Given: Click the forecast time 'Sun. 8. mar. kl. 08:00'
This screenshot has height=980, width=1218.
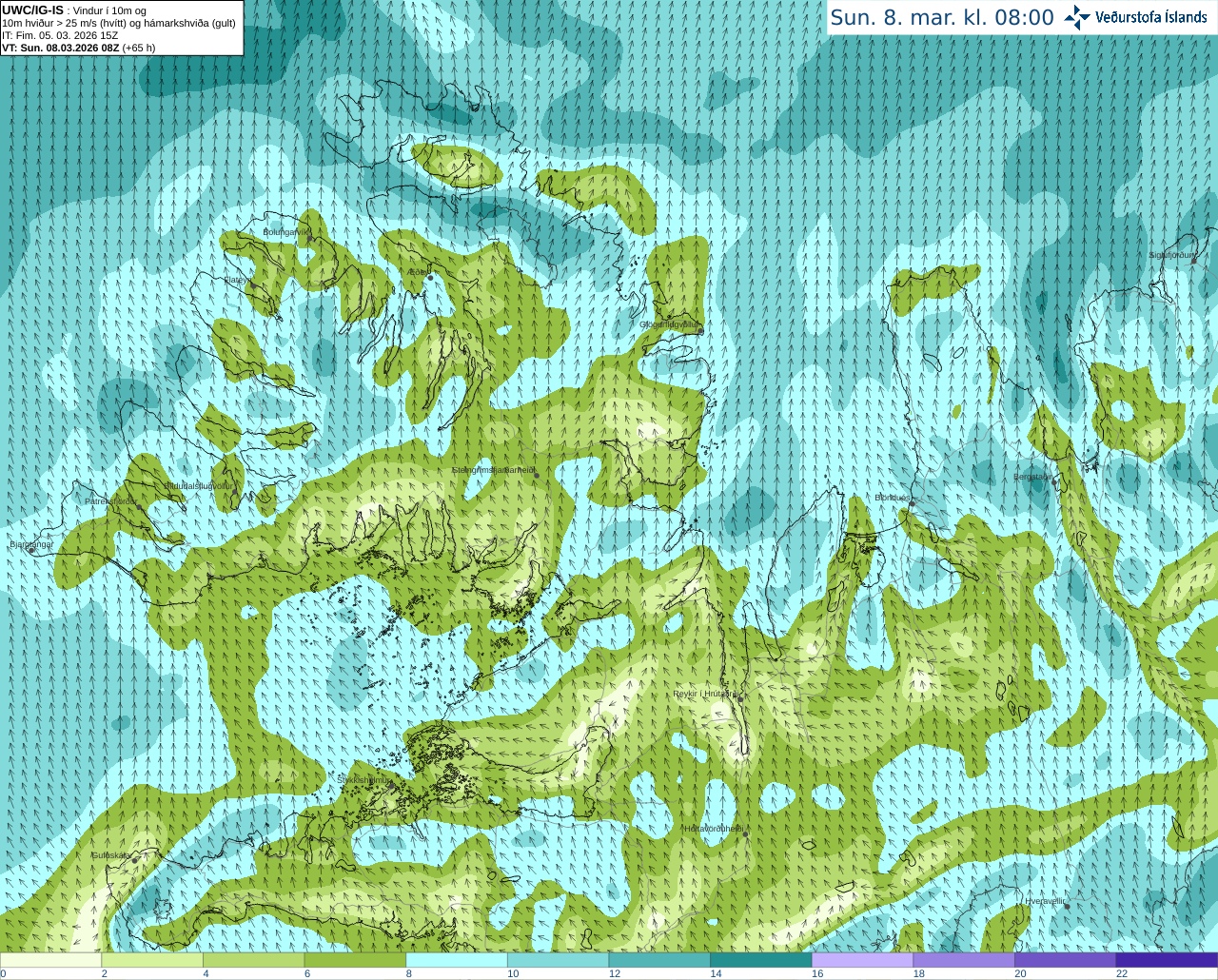Looking at the screenshot, I should point(942,17).
